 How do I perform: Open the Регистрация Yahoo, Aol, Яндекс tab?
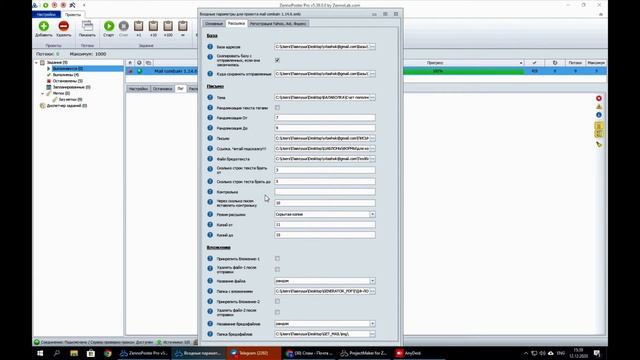[278, 24]
